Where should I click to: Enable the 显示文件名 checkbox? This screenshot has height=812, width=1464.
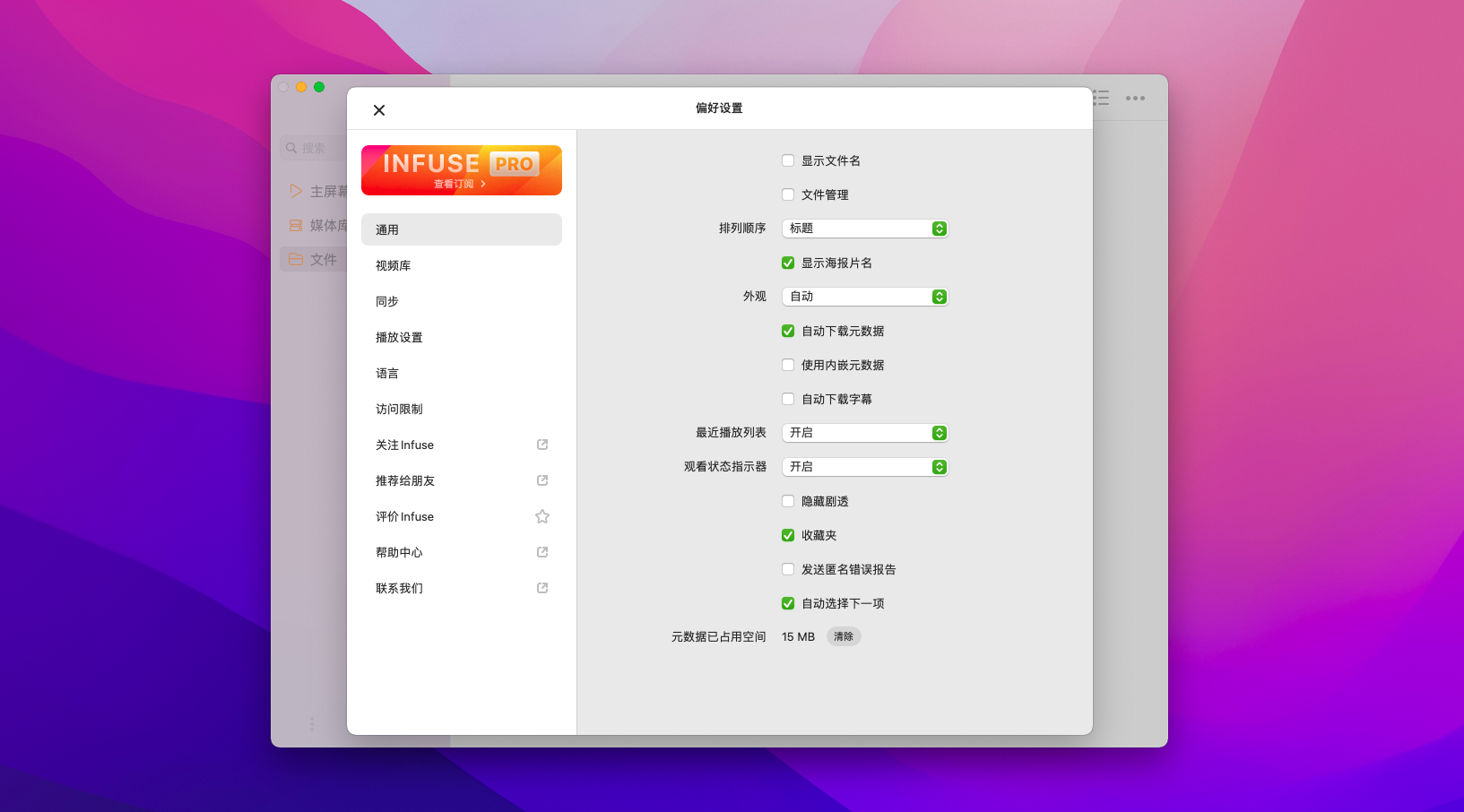(x=788, y=160)
